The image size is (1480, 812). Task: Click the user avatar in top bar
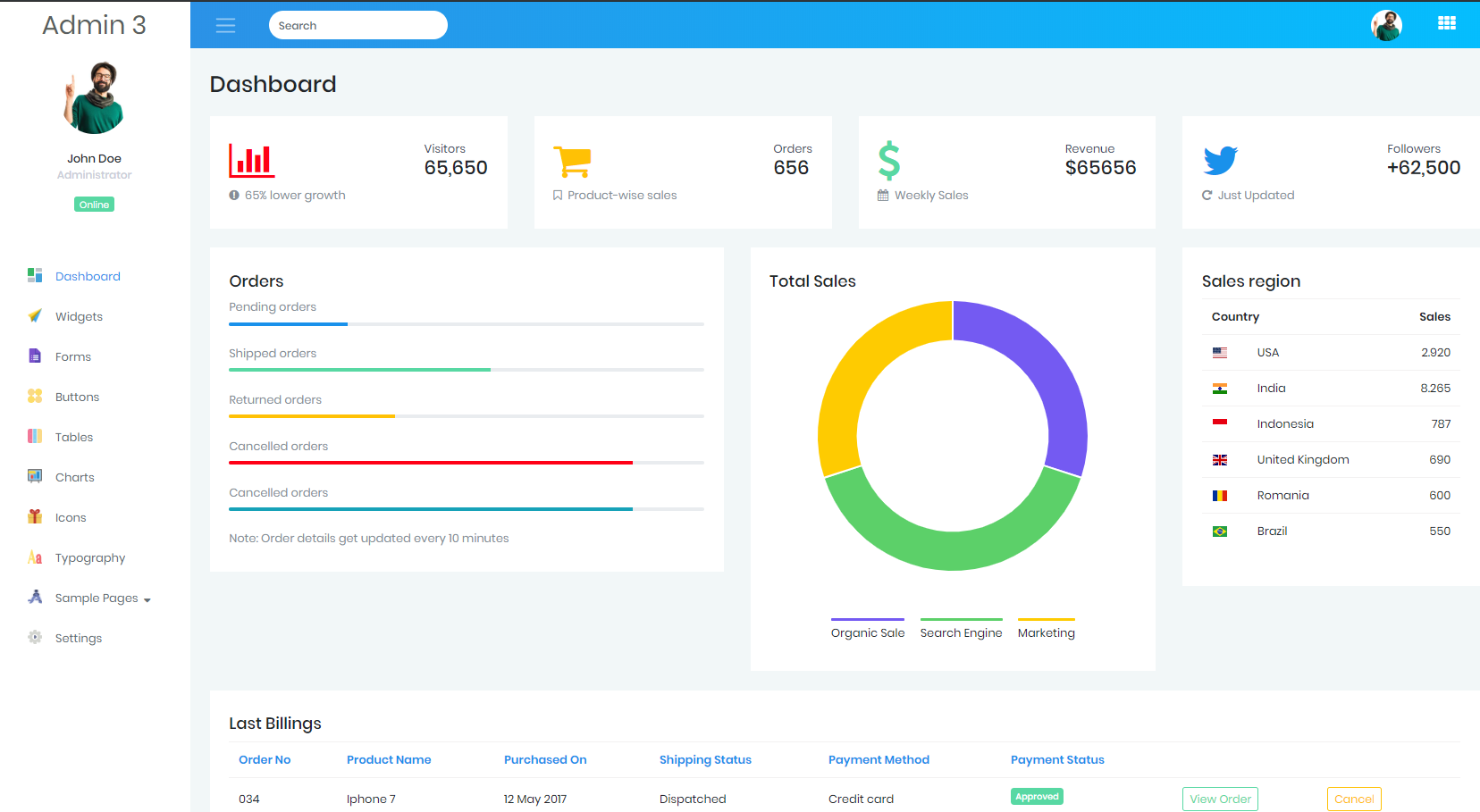click(x=1386, y=25)
